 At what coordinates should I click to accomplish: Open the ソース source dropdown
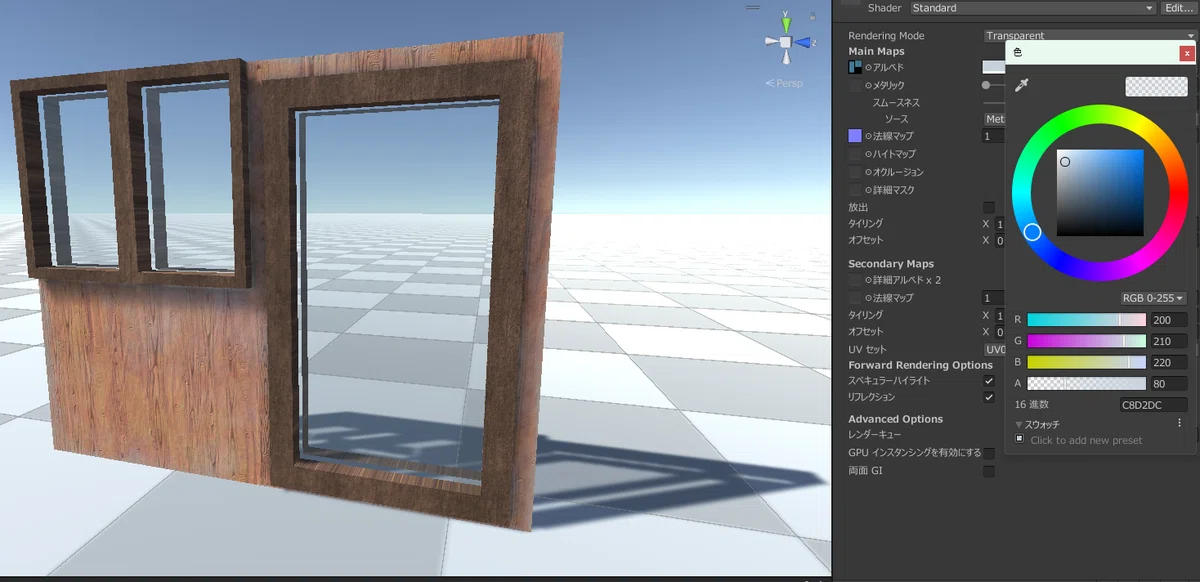995,119
